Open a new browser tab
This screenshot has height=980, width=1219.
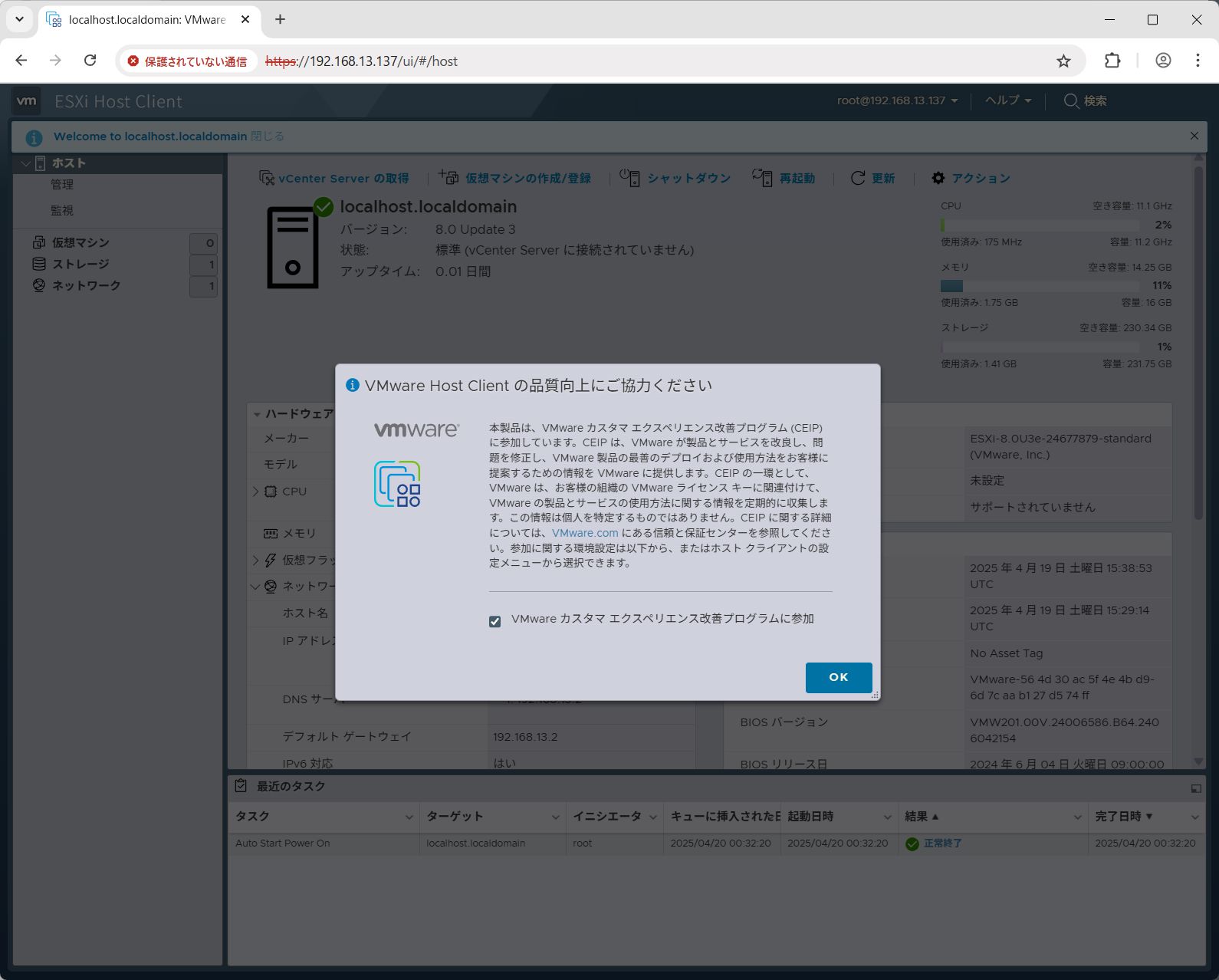pyautogui.click(x=280, y=20)
